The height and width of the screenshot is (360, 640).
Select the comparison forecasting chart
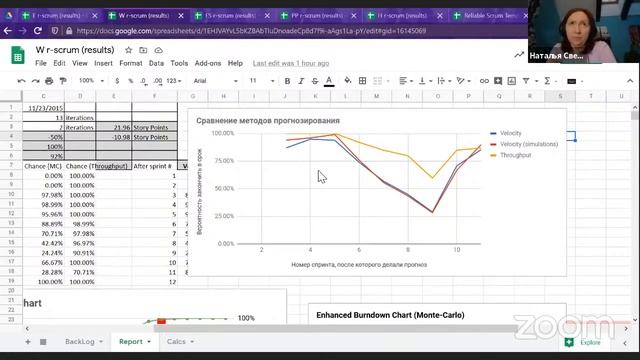[x=377, y=192]
